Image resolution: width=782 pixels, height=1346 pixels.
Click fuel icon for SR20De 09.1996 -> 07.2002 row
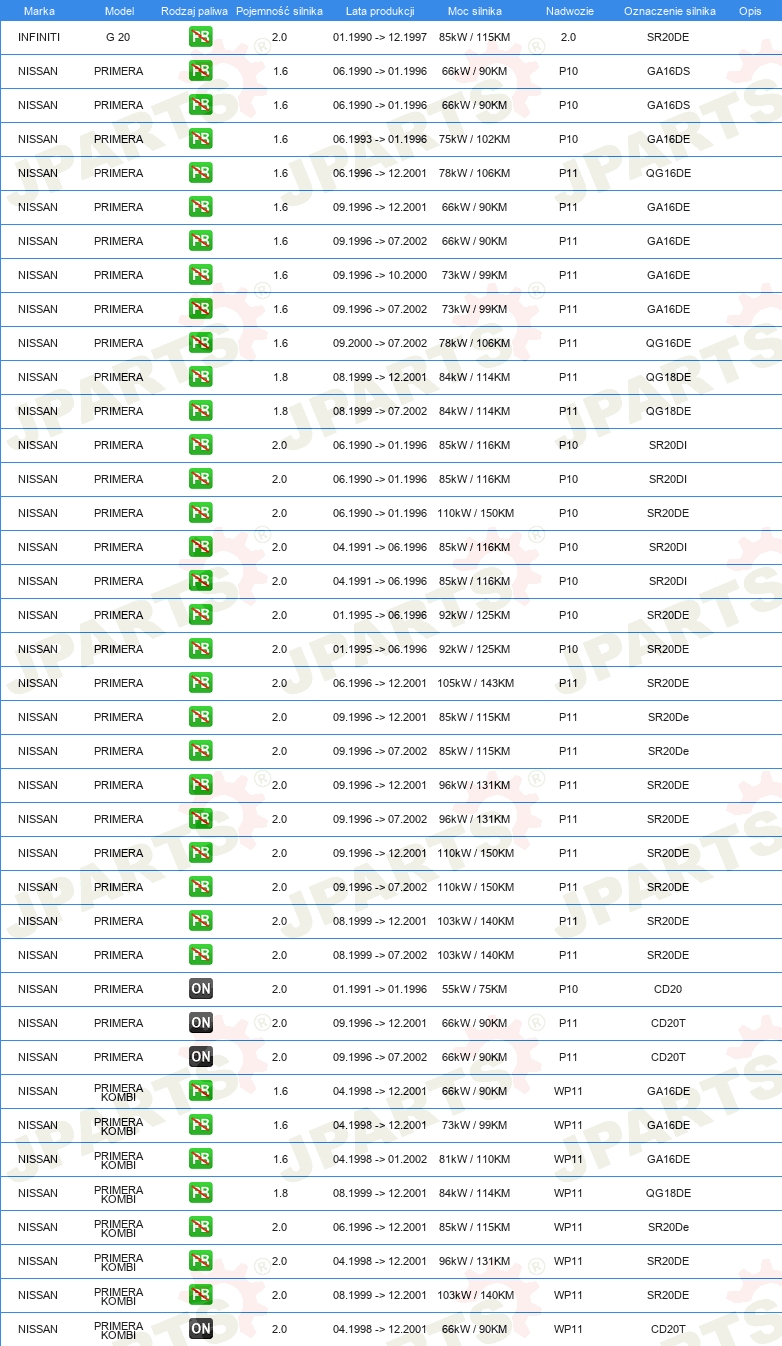200,751
